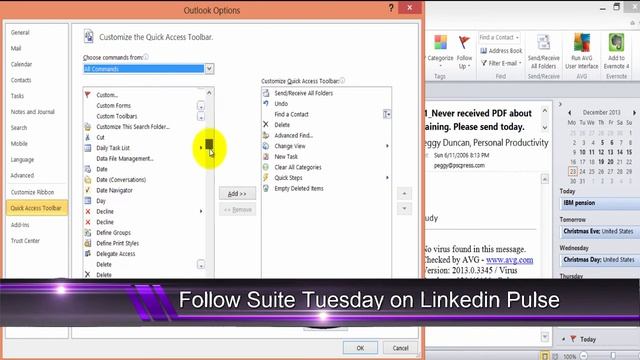The height and width of the screenshot is (360, 640).
Task: Open Custom Toolbars dropdown indicator
Action: click(201, 117)
